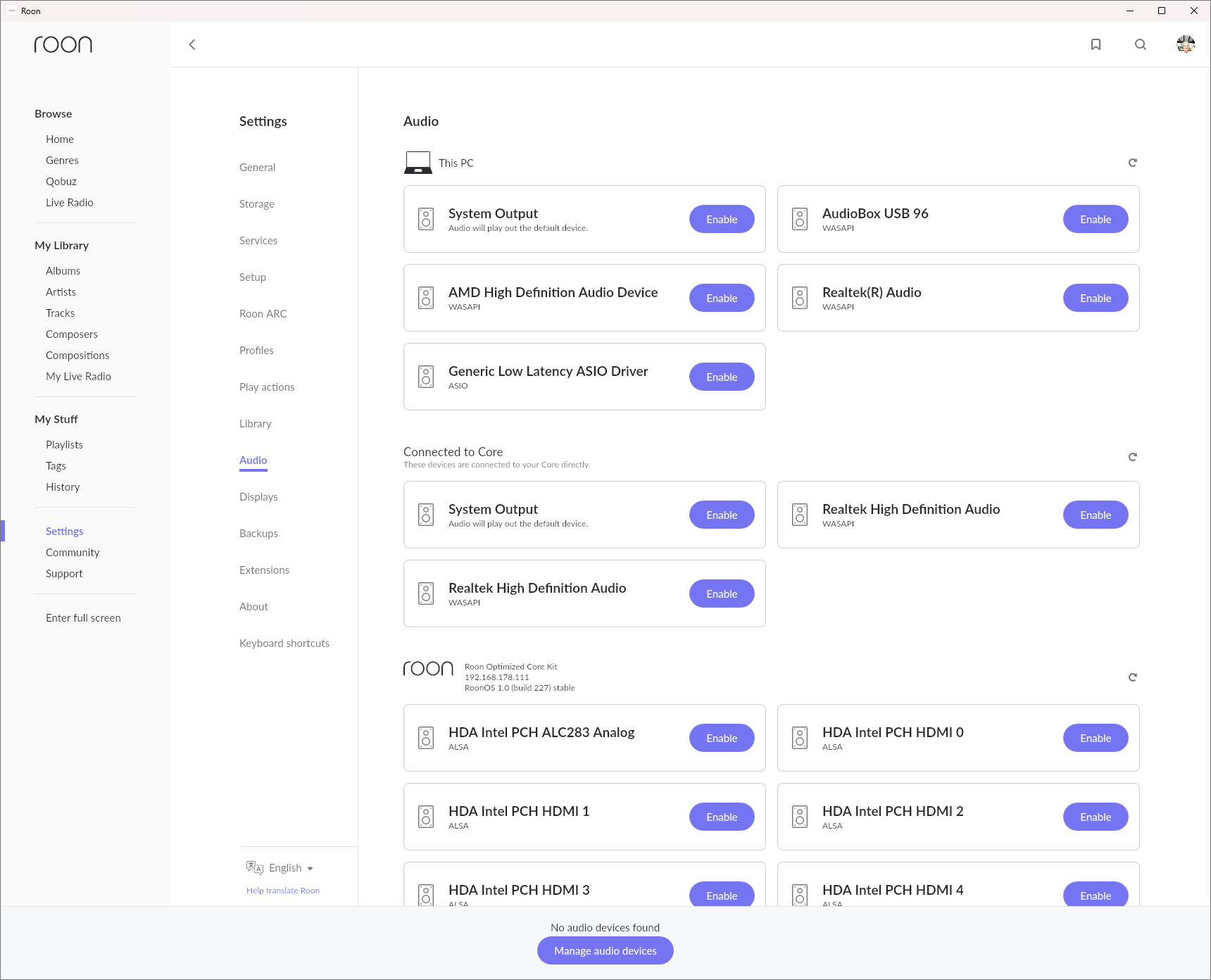Enable HDA Intel PCH HDMI 1
This screenshot has height=980, width=1211.
click(x=722, y=817)
